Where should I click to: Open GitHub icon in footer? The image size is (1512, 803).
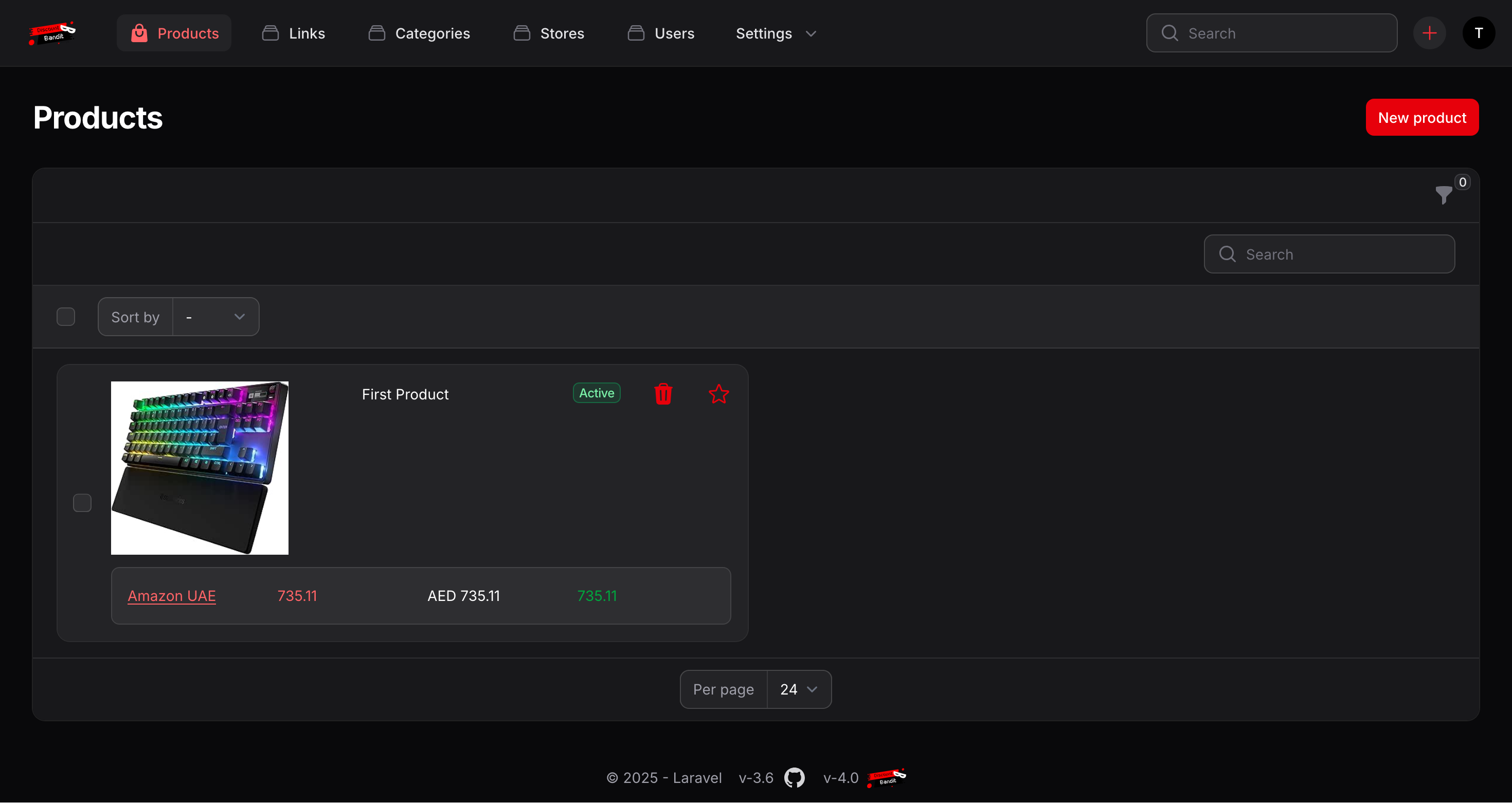pyautogui.click(x=794, y=778)
